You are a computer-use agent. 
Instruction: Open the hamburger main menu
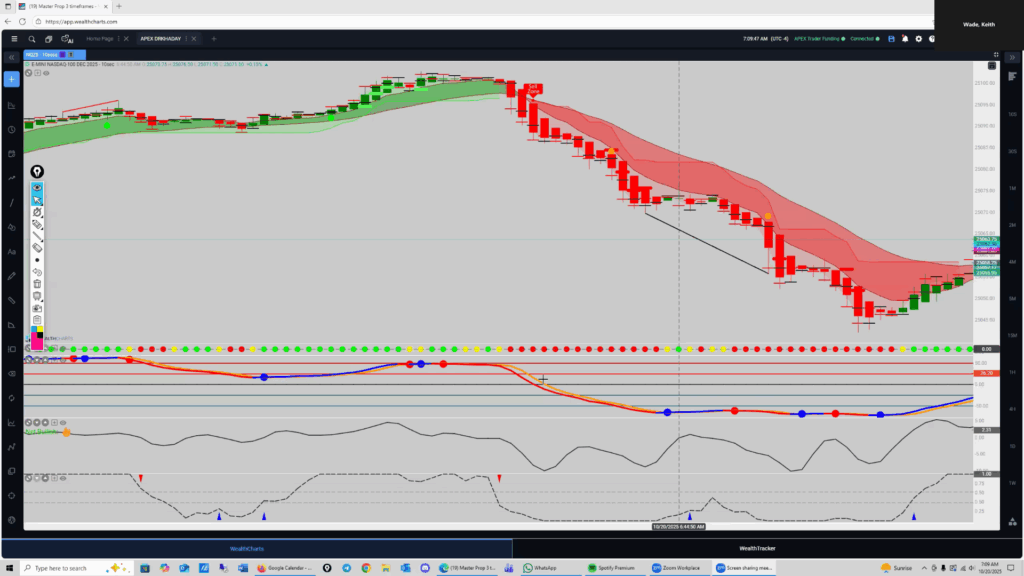coord(14,38)
